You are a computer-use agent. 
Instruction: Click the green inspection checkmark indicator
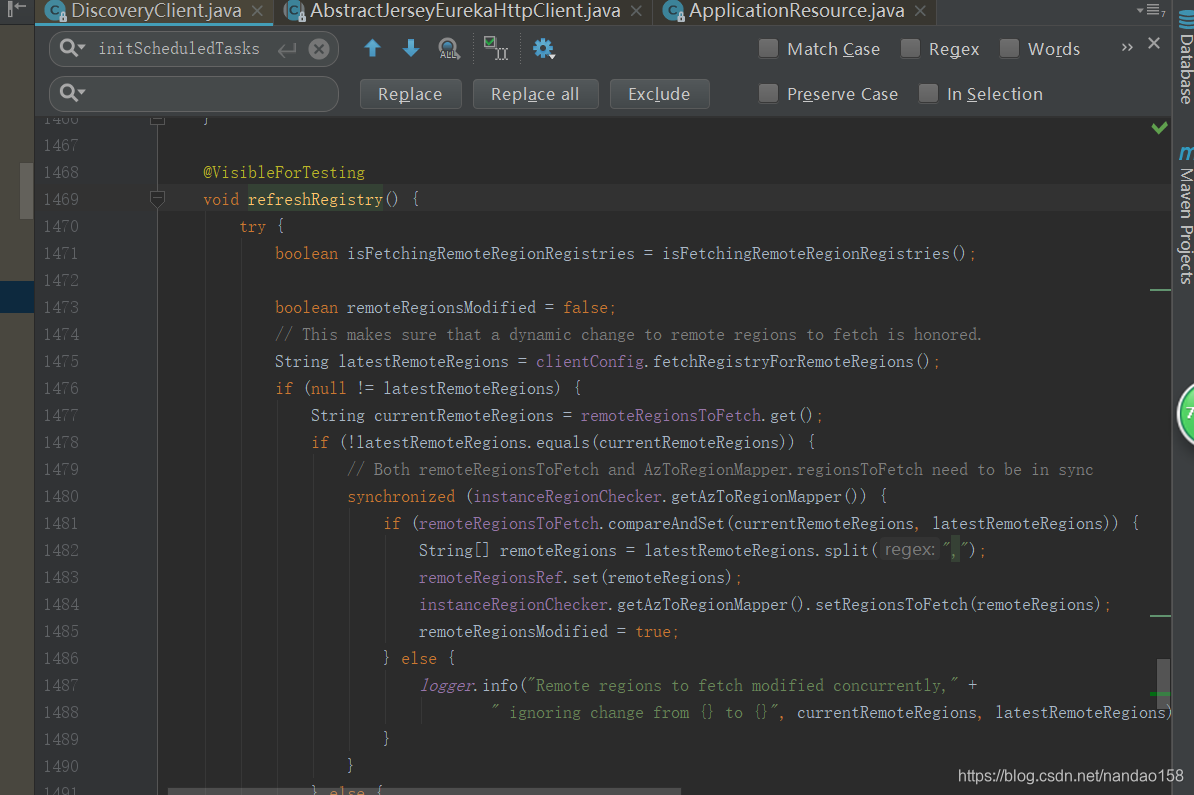[x=1159, y=127]
